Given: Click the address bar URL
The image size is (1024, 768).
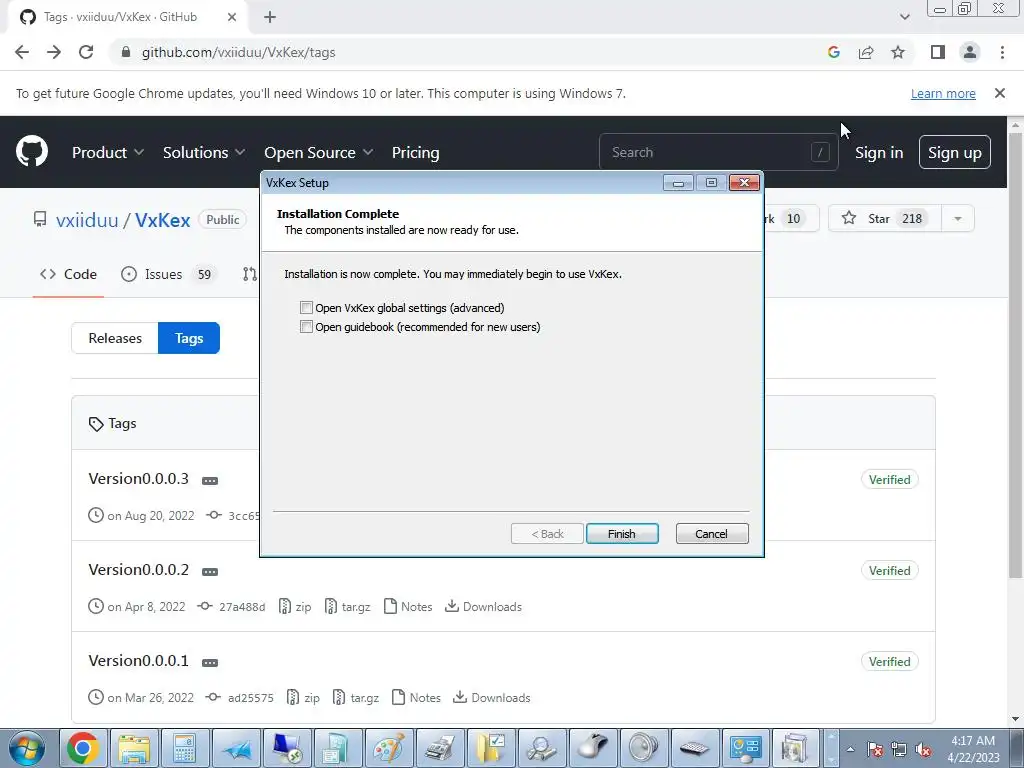Looking at the screenshot, I should (238, 52).
